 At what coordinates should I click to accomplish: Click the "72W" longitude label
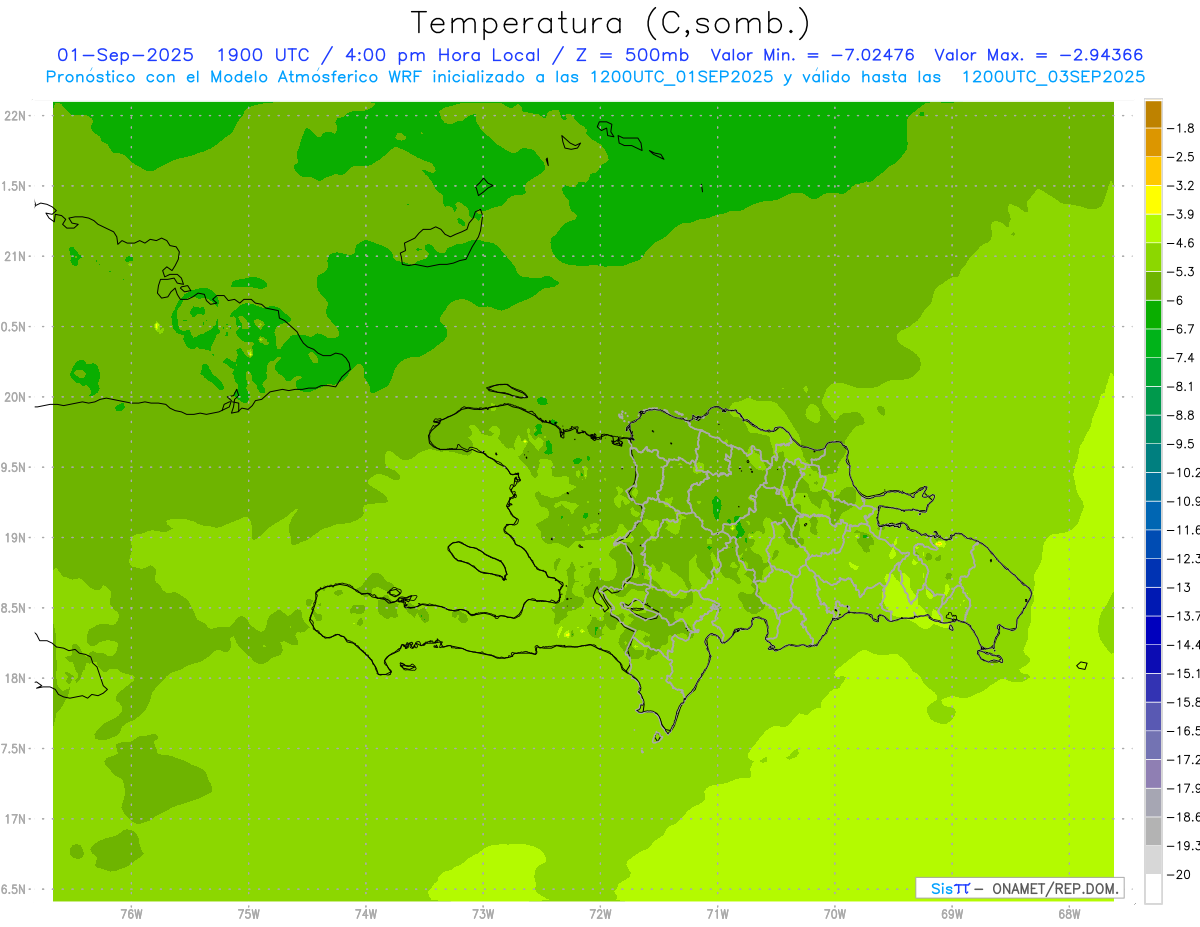[600, 914]
